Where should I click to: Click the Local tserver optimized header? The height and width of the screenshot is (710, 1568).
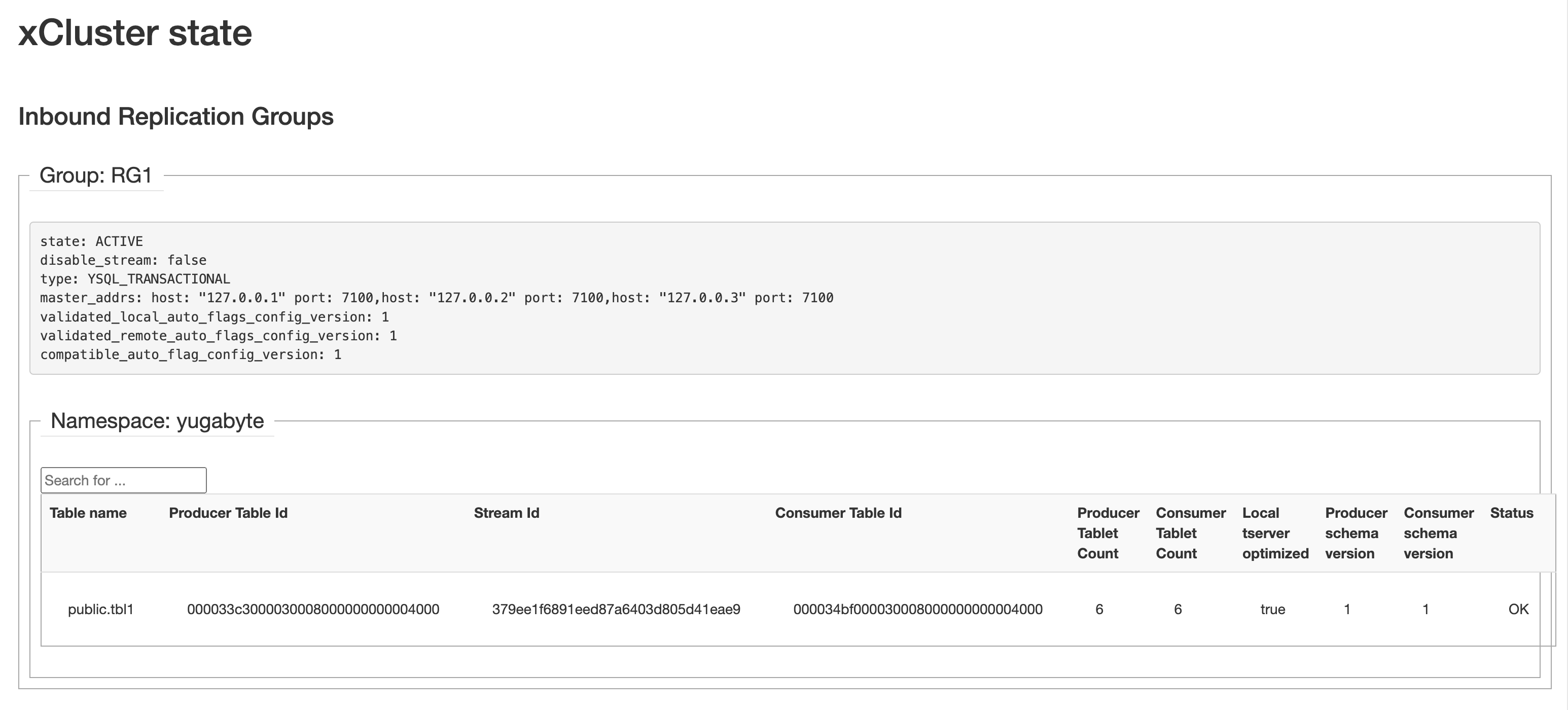pos(1275,534)
